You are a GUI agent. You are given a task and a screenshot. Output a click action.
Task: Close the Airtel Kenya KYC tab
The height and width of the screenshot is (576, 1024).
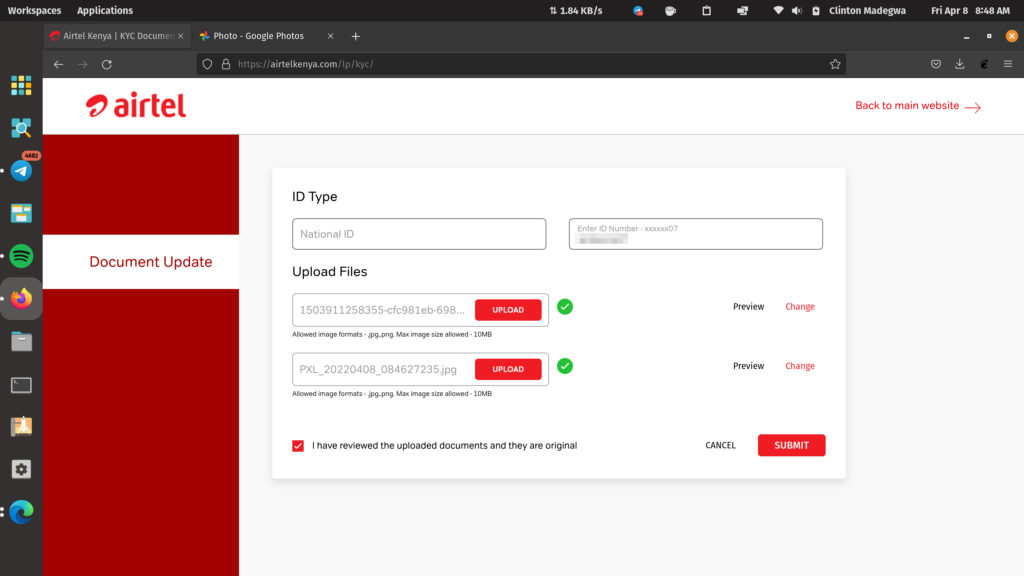[181, 36]
